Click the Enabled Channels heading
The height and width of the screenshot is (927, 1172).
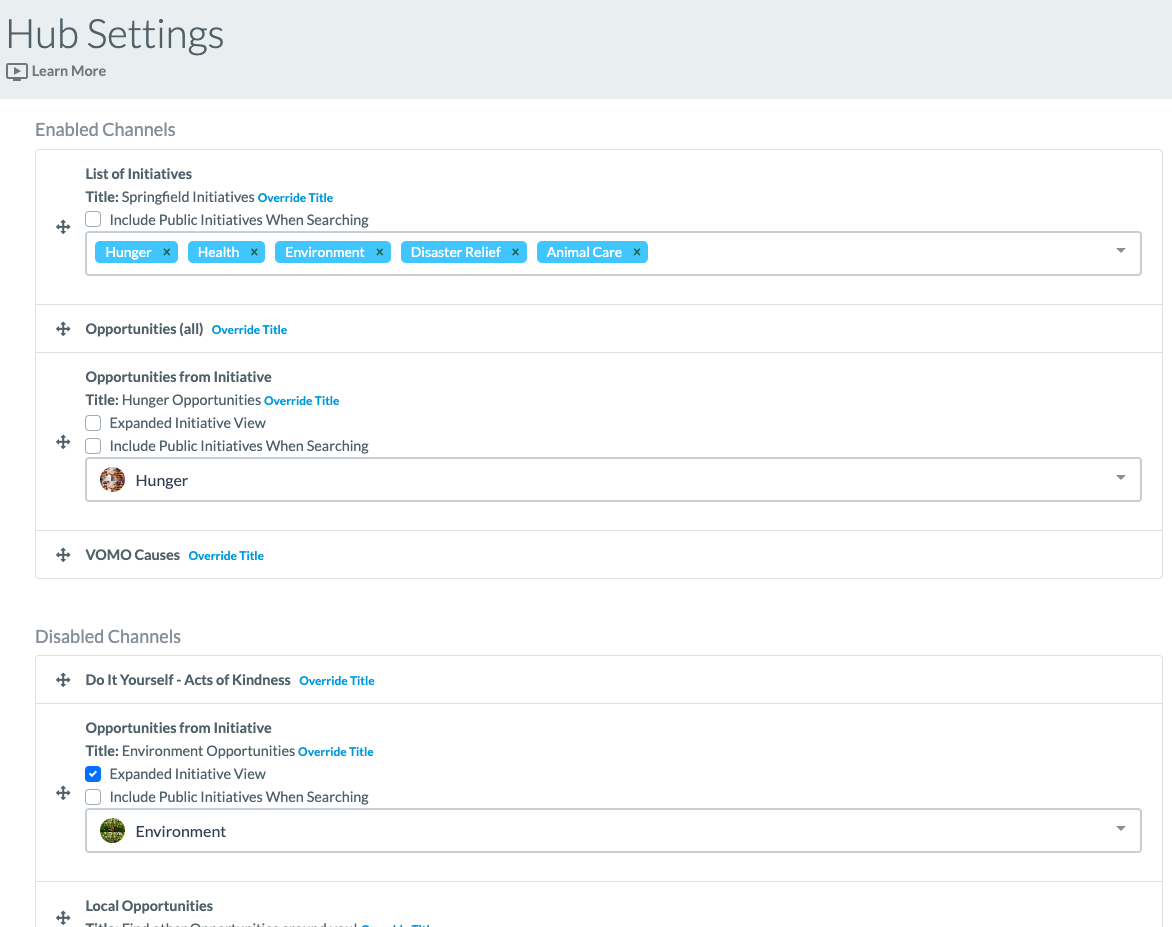pos(105,130)
